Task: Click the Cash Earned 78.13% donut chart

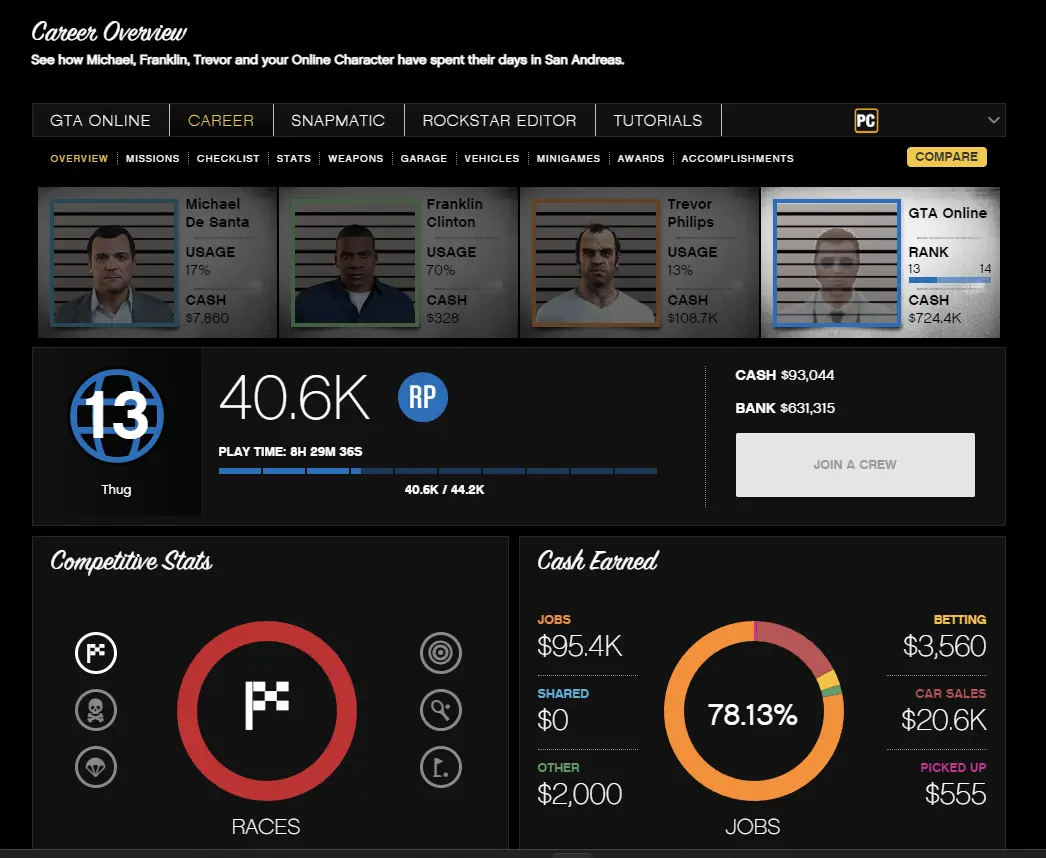Action: click(754, 711)
